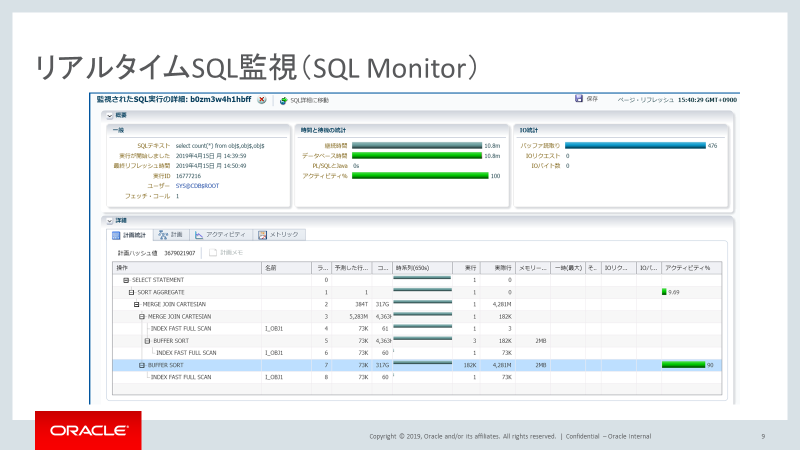800x450 pixels.
Task: Sort by the 名前 column header
Action: pos(286,268)
